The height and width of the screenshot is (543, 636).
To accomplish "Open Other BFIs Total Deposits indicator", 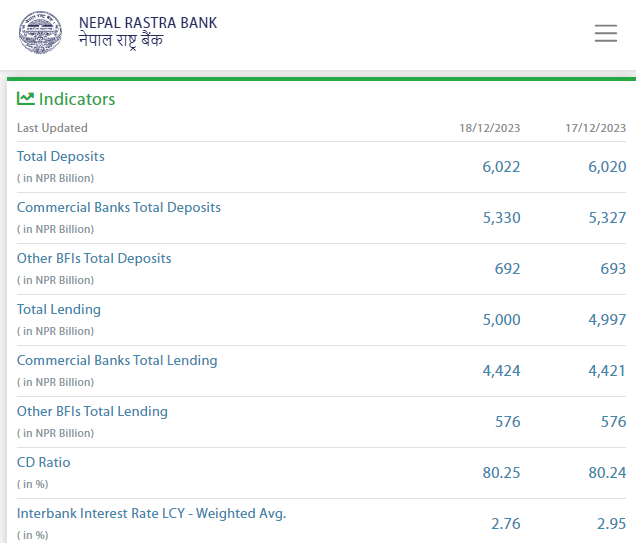I will pyautogui.click(x=94, y=259).
